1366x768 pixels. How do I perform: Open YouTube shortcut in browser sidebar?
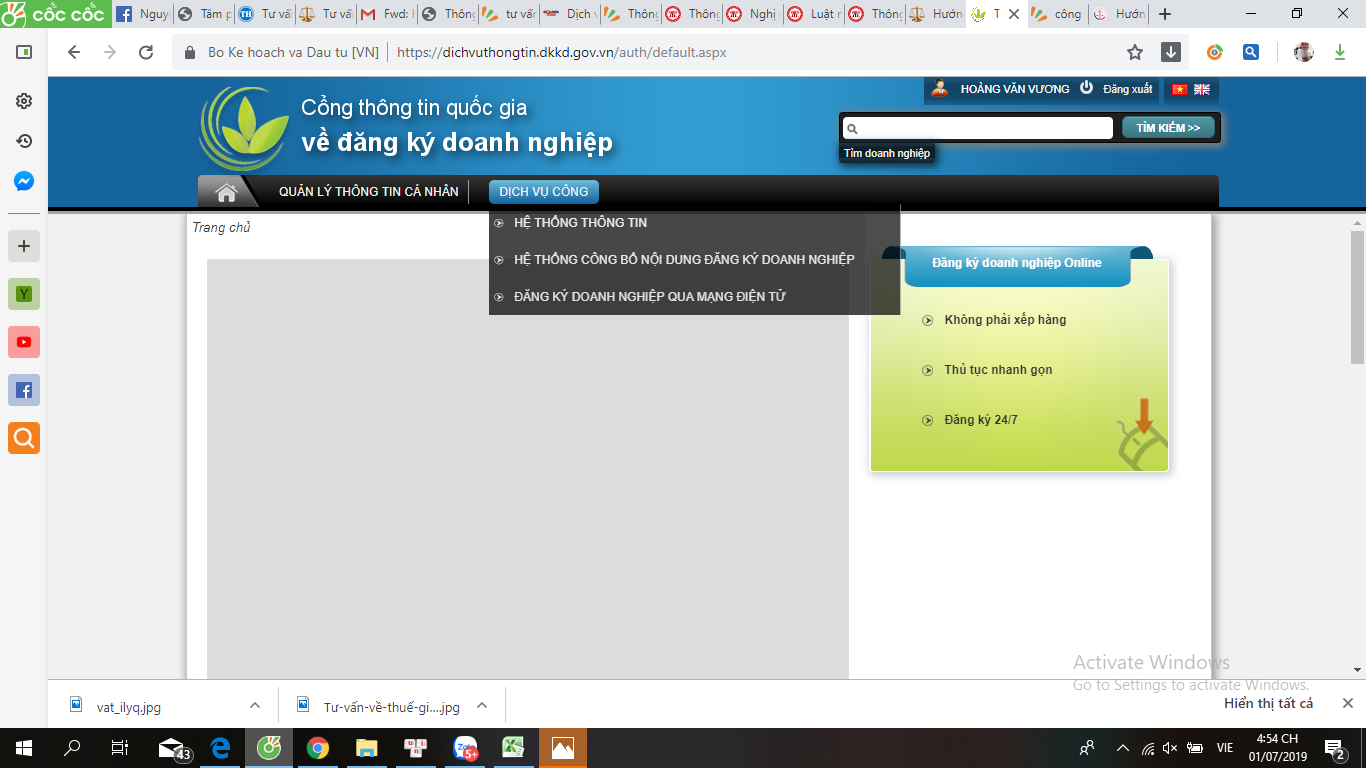(x=24, y=342)
